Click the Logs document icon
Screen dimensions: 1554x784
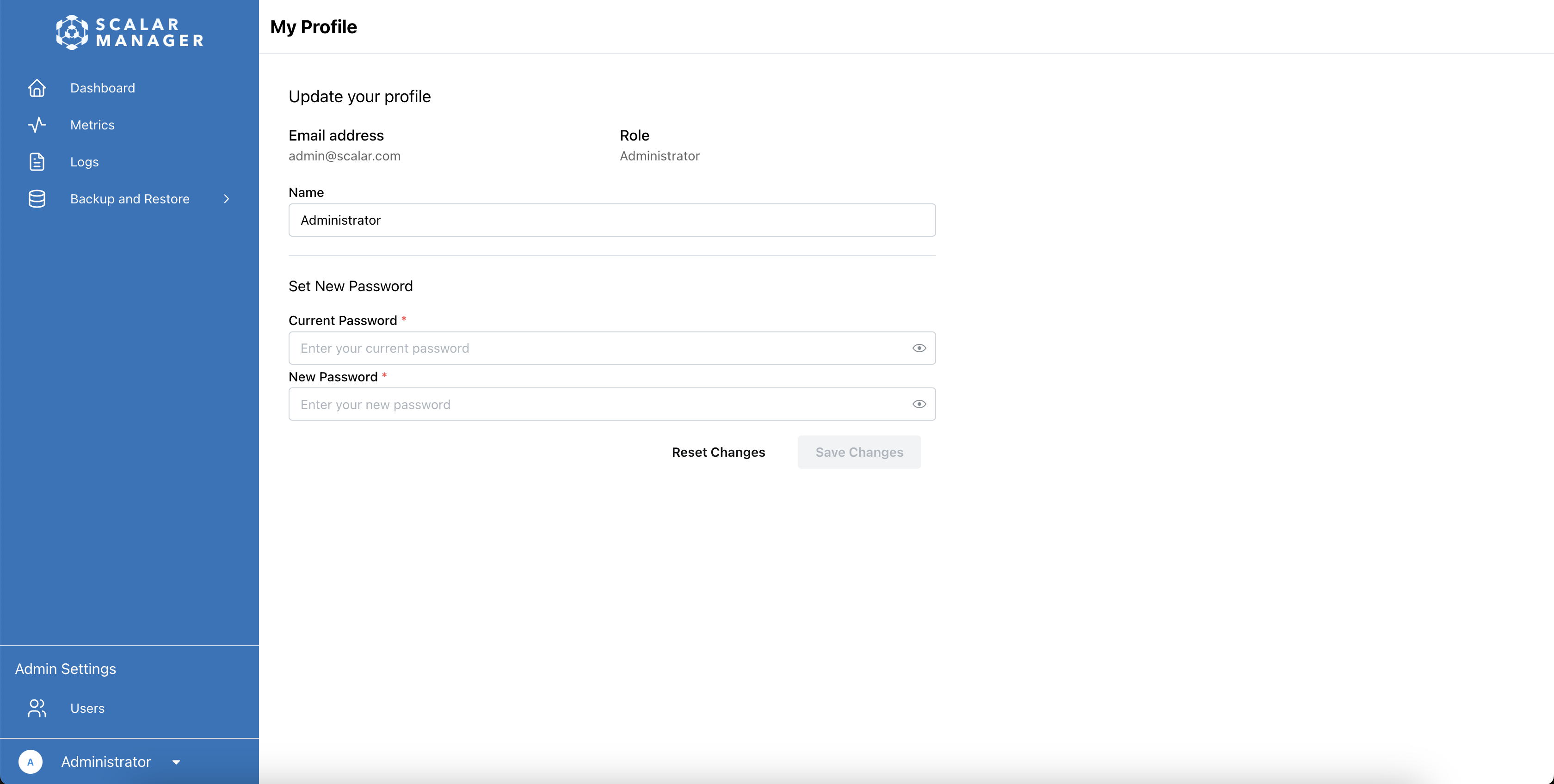click(x=37, y=162)
